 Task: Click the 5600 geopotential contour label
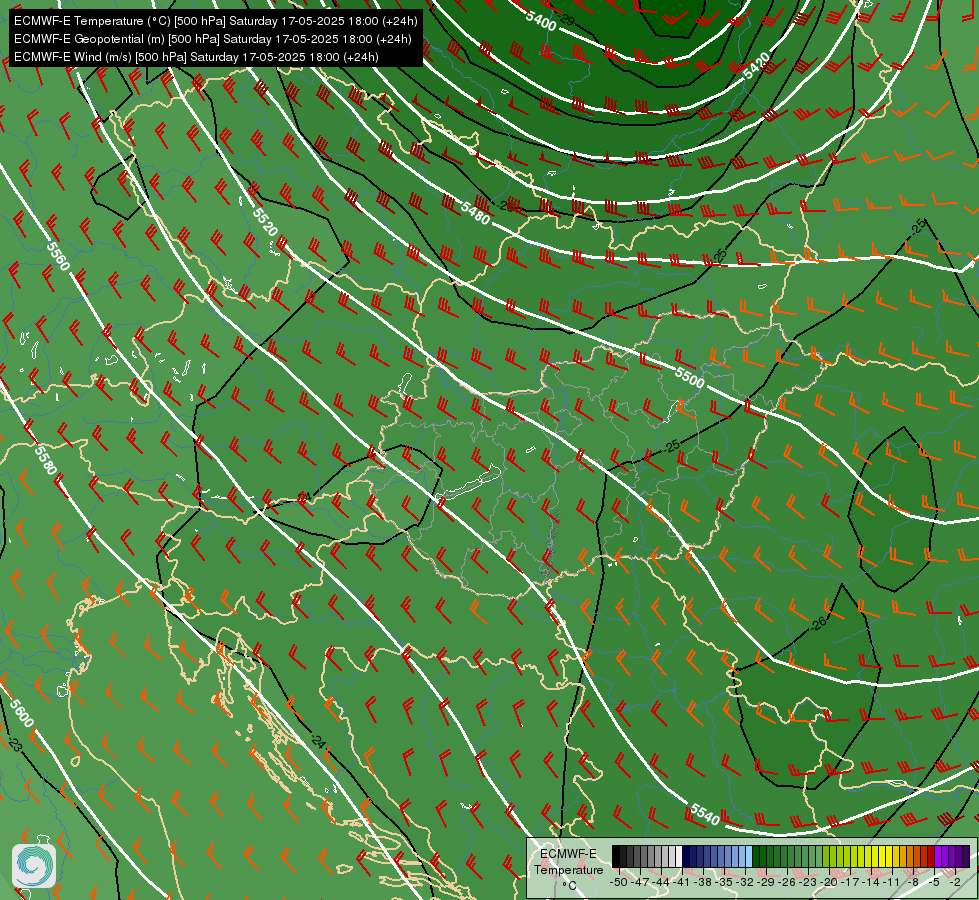[x=21, y=713]
